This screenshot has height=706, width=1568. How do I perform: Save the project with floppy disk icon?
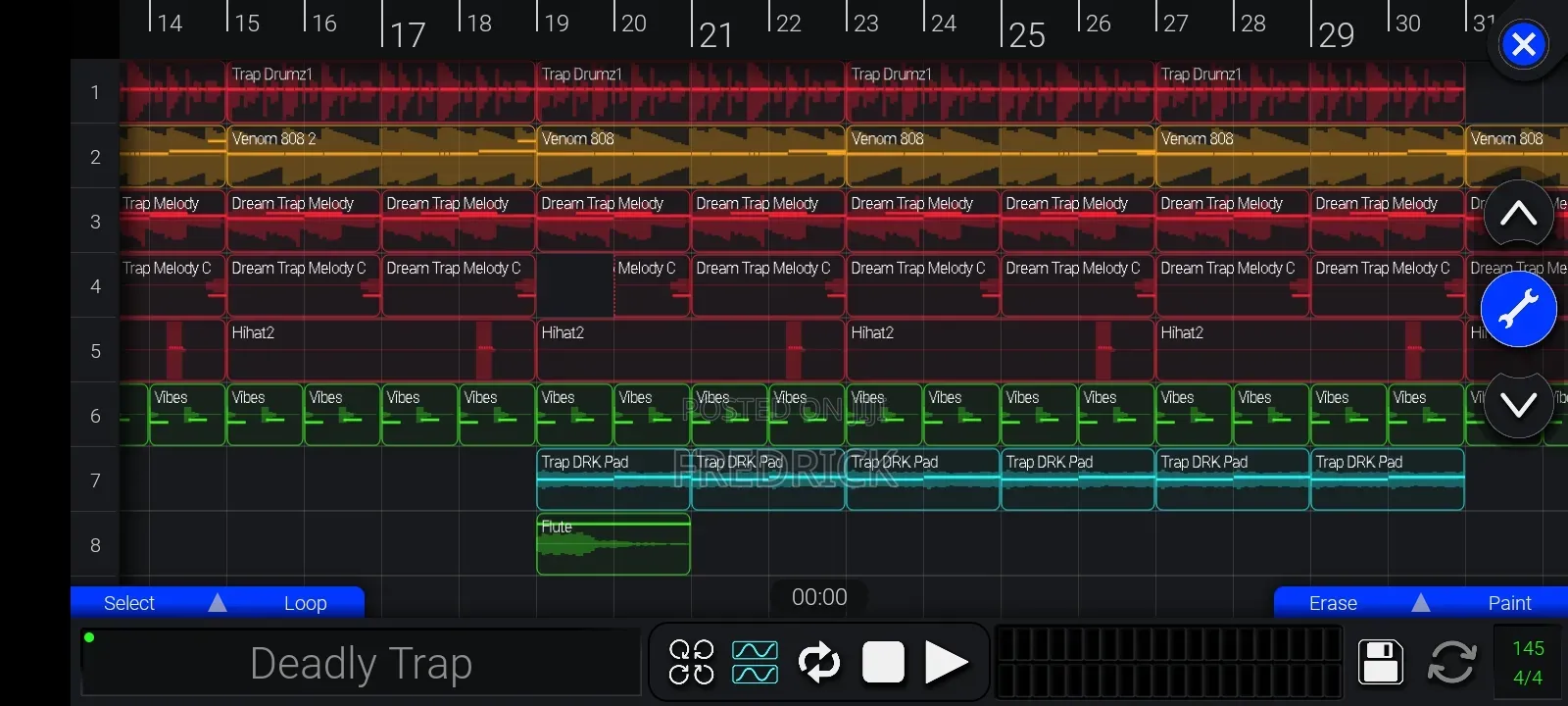pos(1381,662)
